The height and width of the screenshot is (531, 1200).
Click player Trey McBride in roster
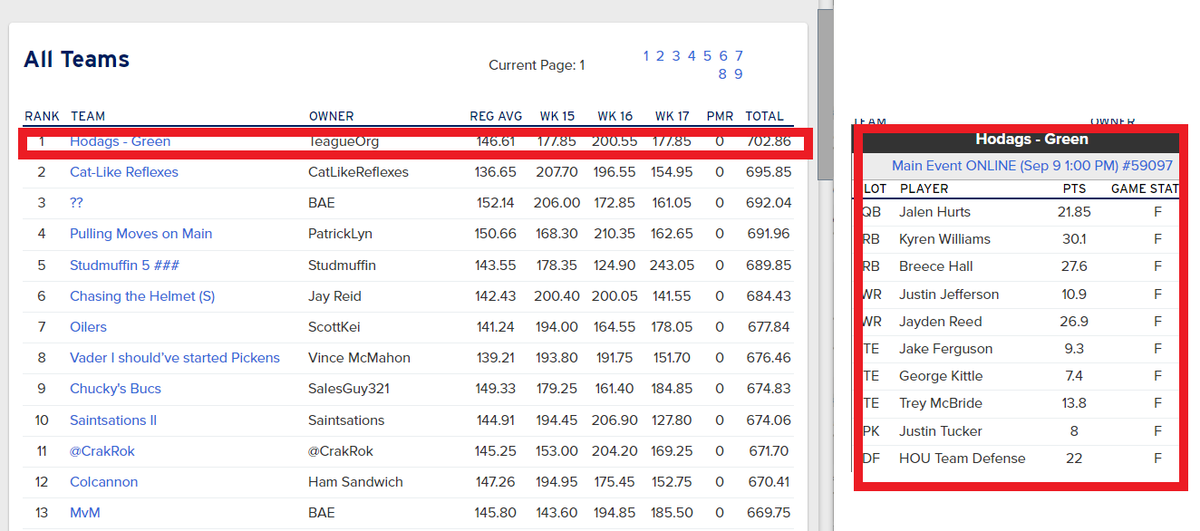941,403
